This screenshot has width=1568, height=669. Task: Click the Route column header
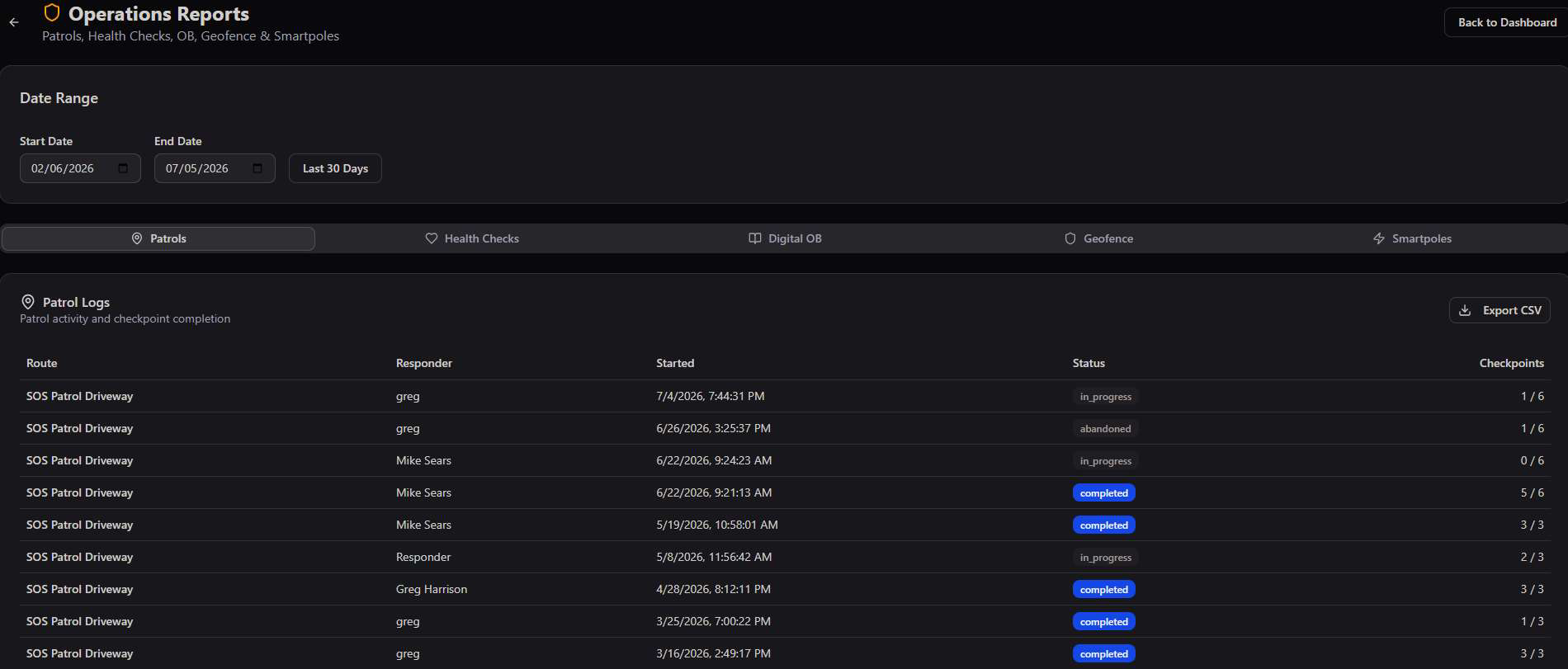42,363
